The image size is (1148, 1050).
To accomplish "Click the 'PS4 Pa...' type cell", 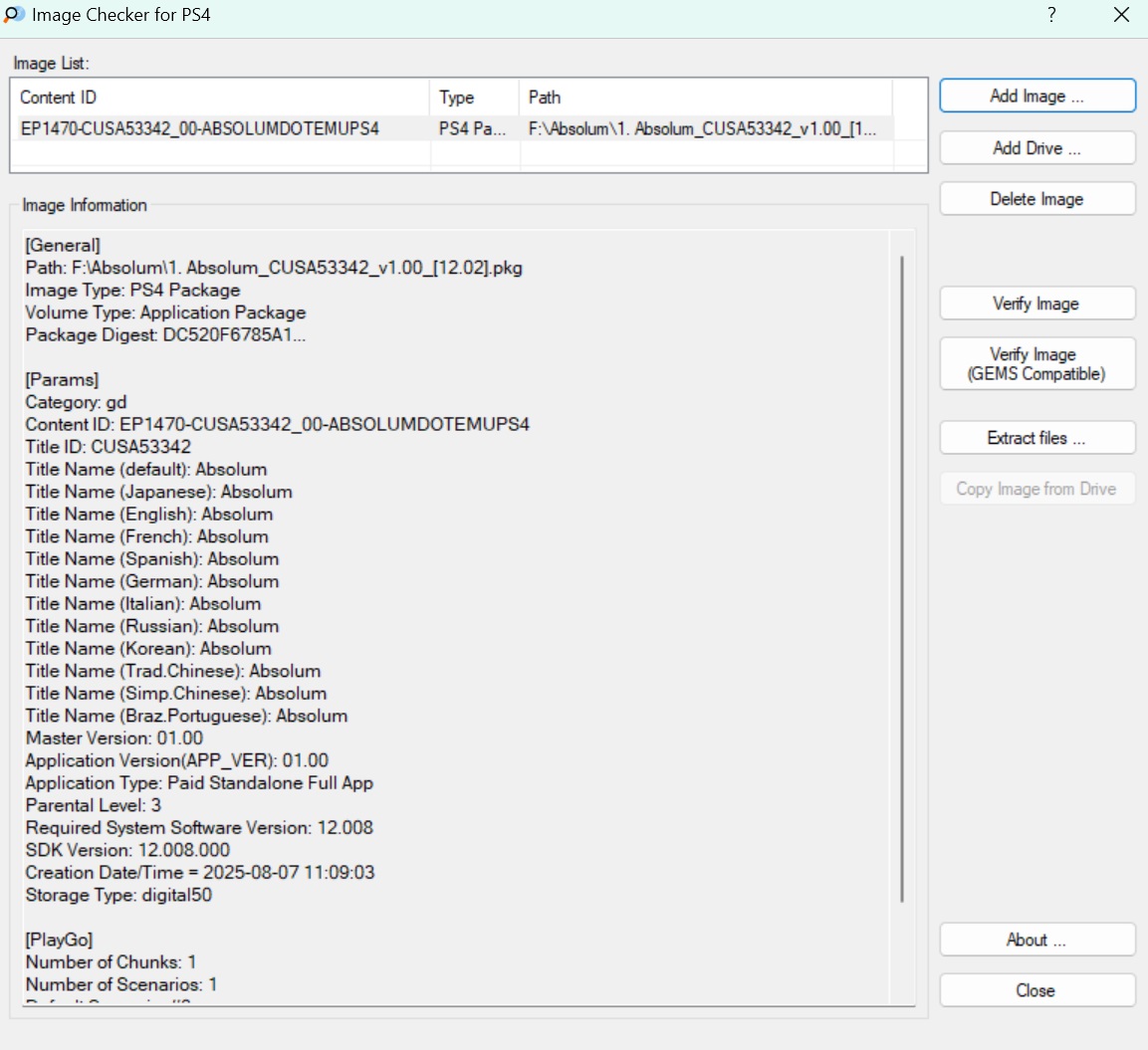I will click(473, 128).
